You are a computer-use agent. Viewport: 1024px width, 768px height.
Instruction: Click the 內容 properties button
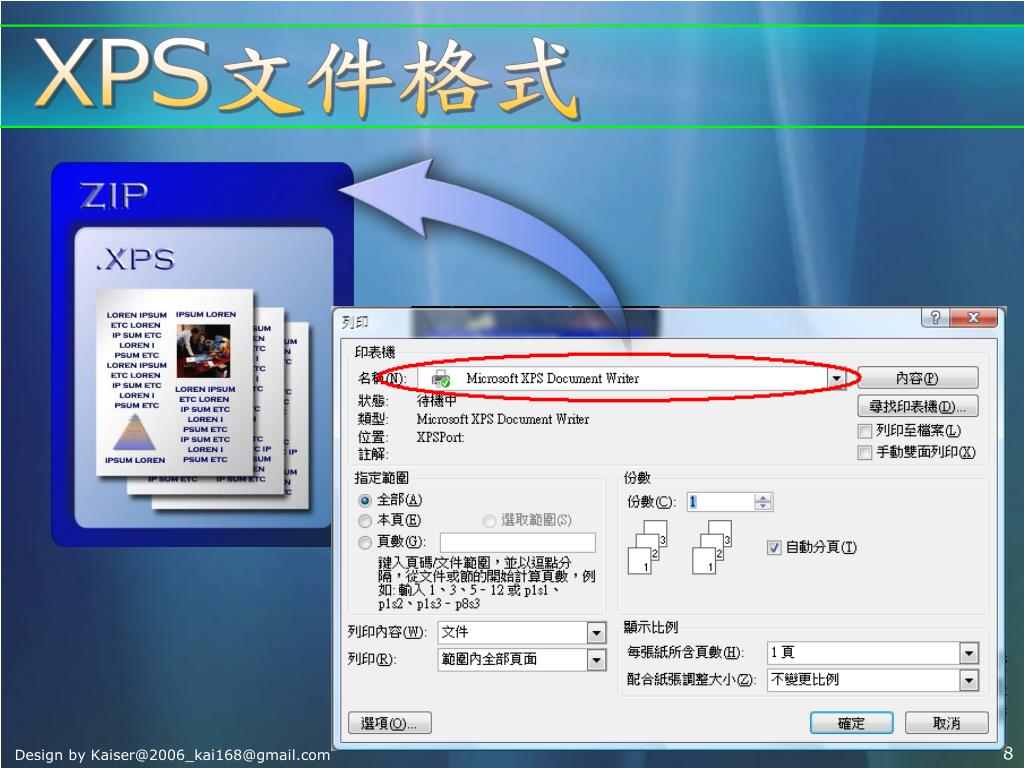click(918, 378)
